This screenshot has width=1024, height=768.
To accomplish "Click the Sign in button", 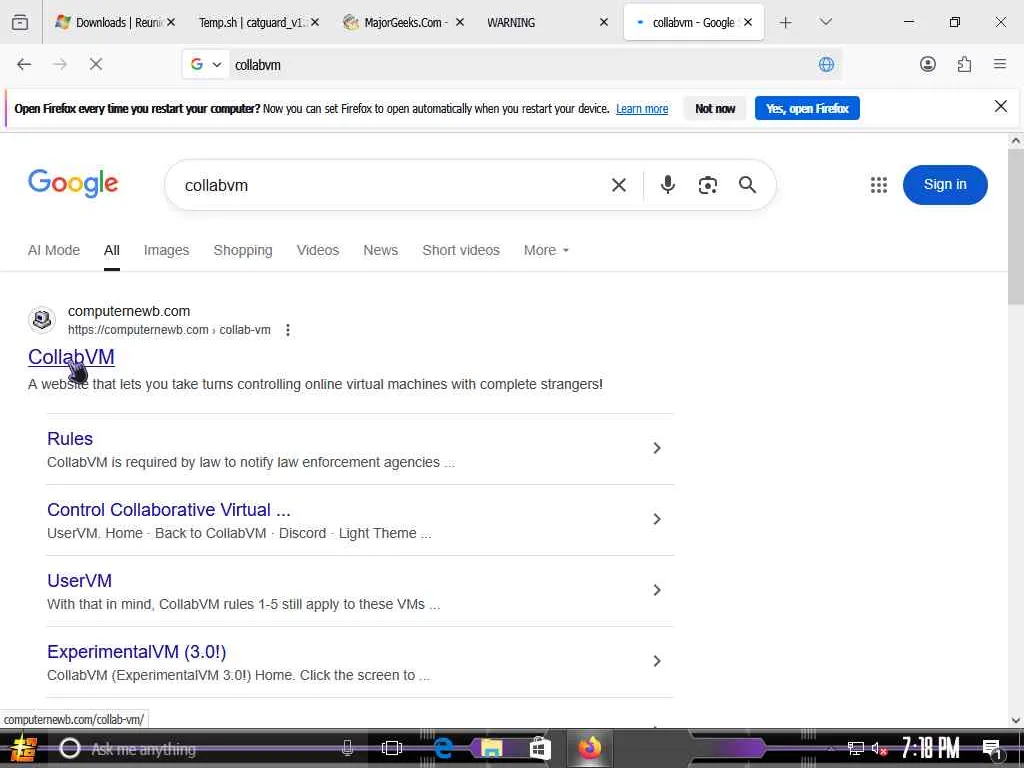I will 945,185.
